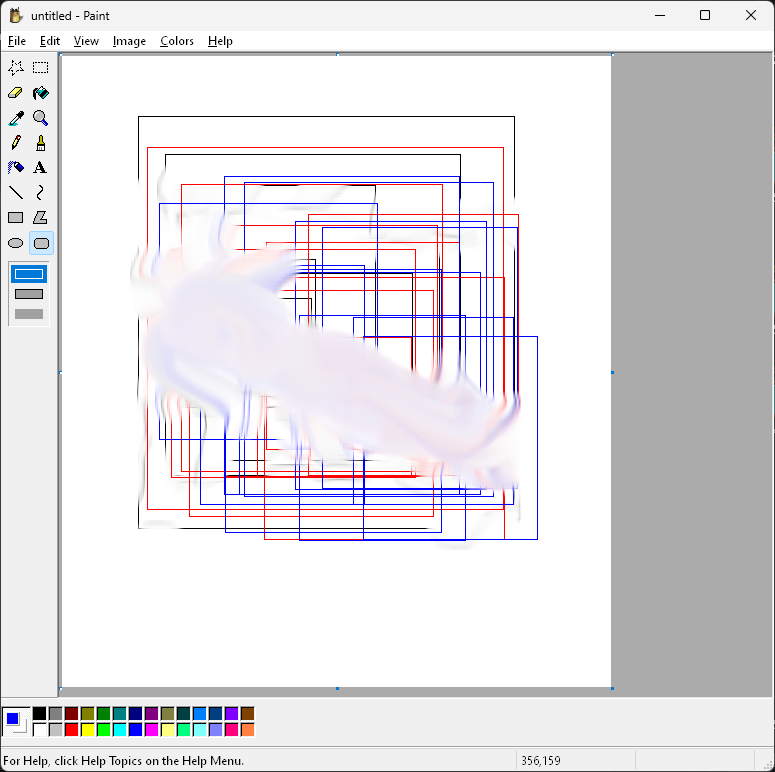Pick the bright red color swatch
This screenshot has height=772, width=775.
click(72, 729)
